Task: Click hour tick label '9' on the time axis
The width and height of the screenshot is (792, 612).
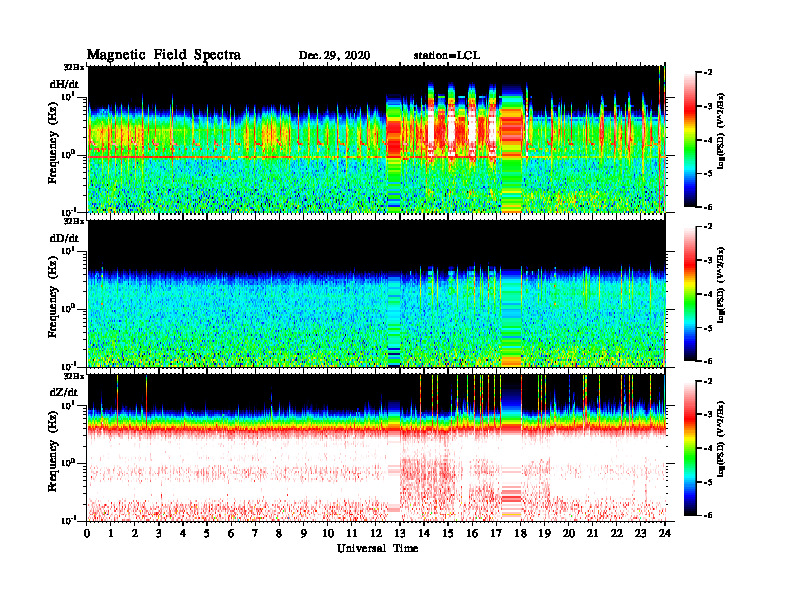Action: click(304, 533)
